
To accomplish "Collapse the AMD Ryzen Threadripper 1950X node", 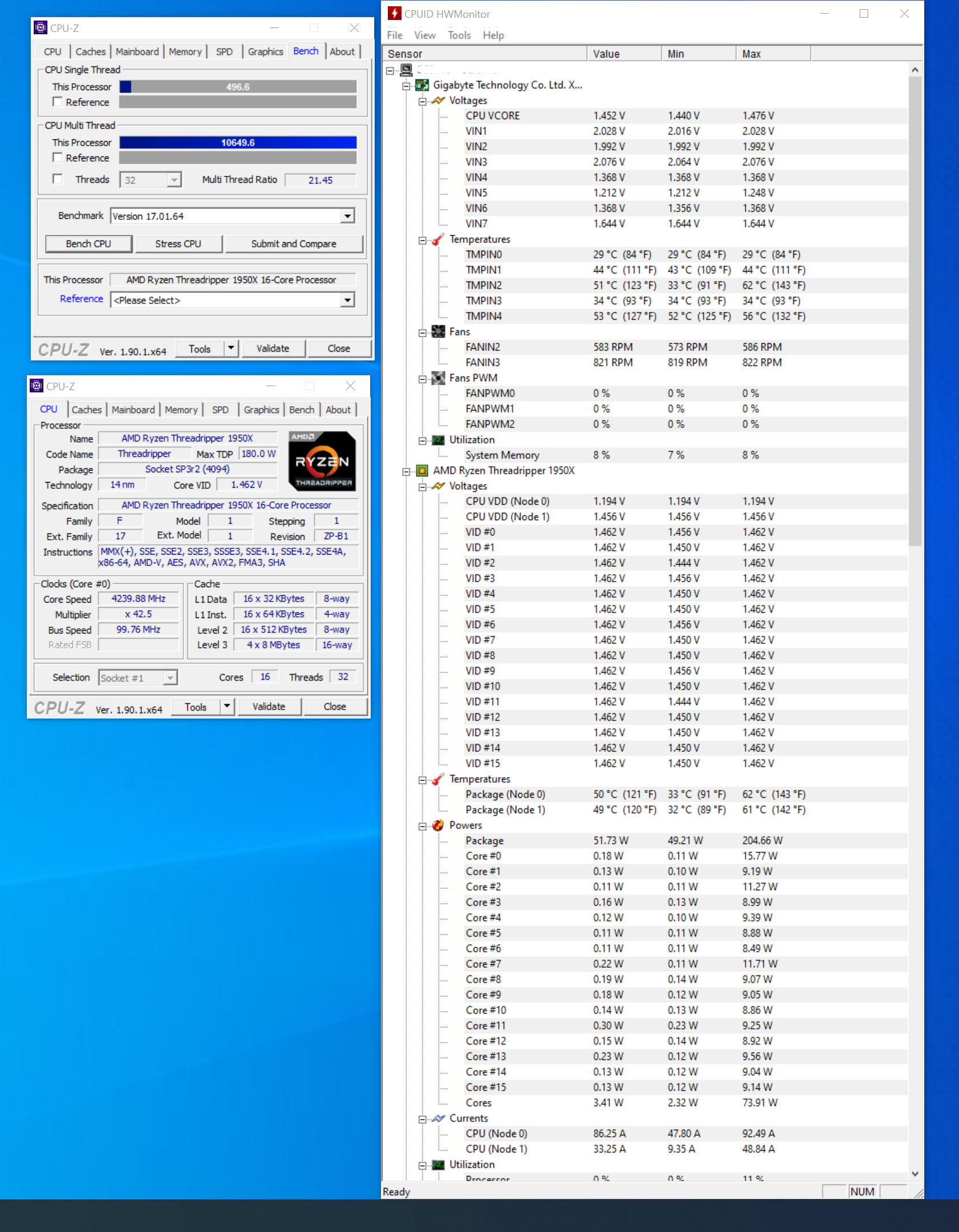I will 406,471.
